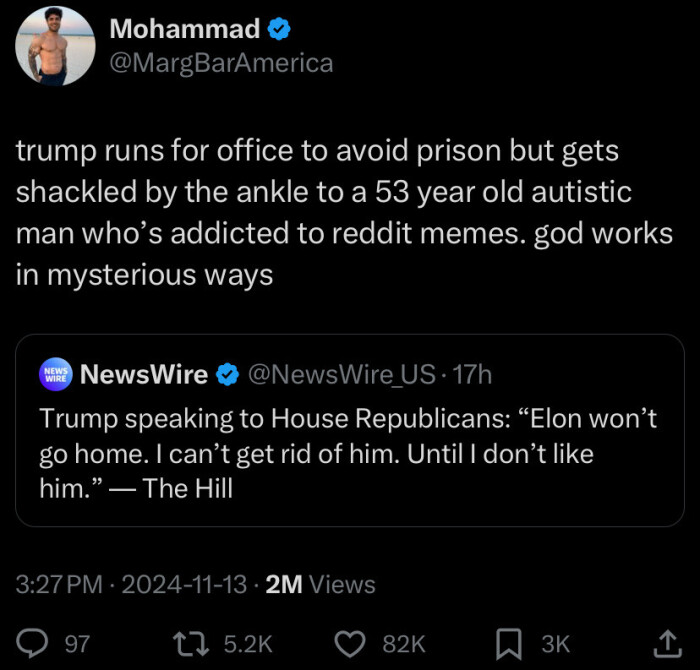Viewport: 700px width, 670px height.
Task: Open Mohammad's profile picture
Action: [55, 46]
